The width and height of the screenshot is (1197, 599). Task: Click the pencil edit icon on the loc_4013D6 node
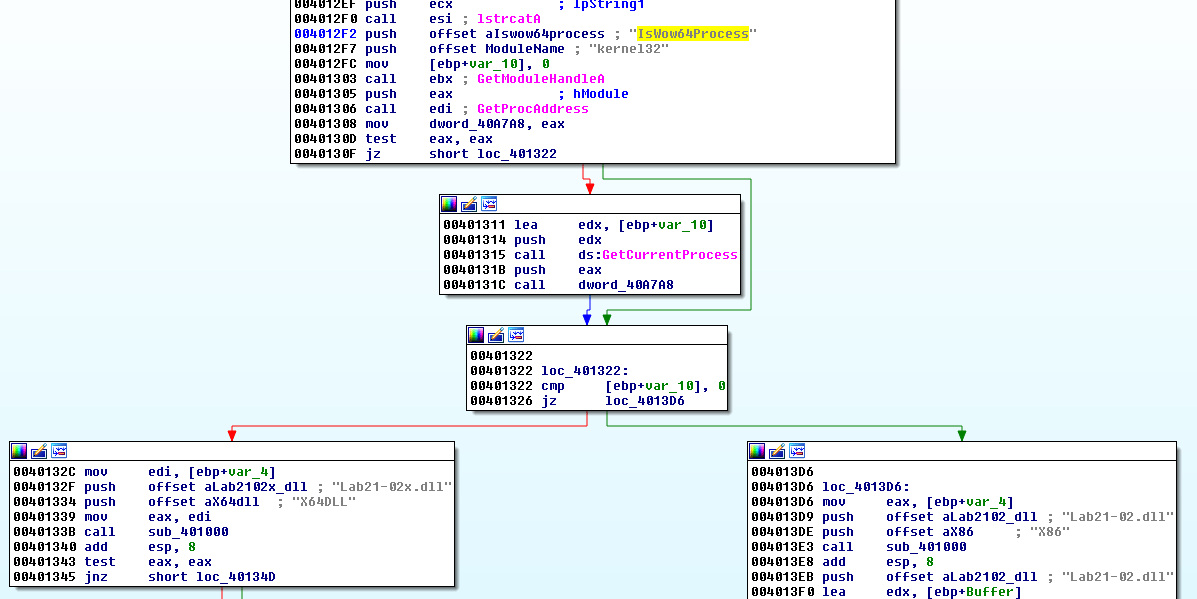777,451
